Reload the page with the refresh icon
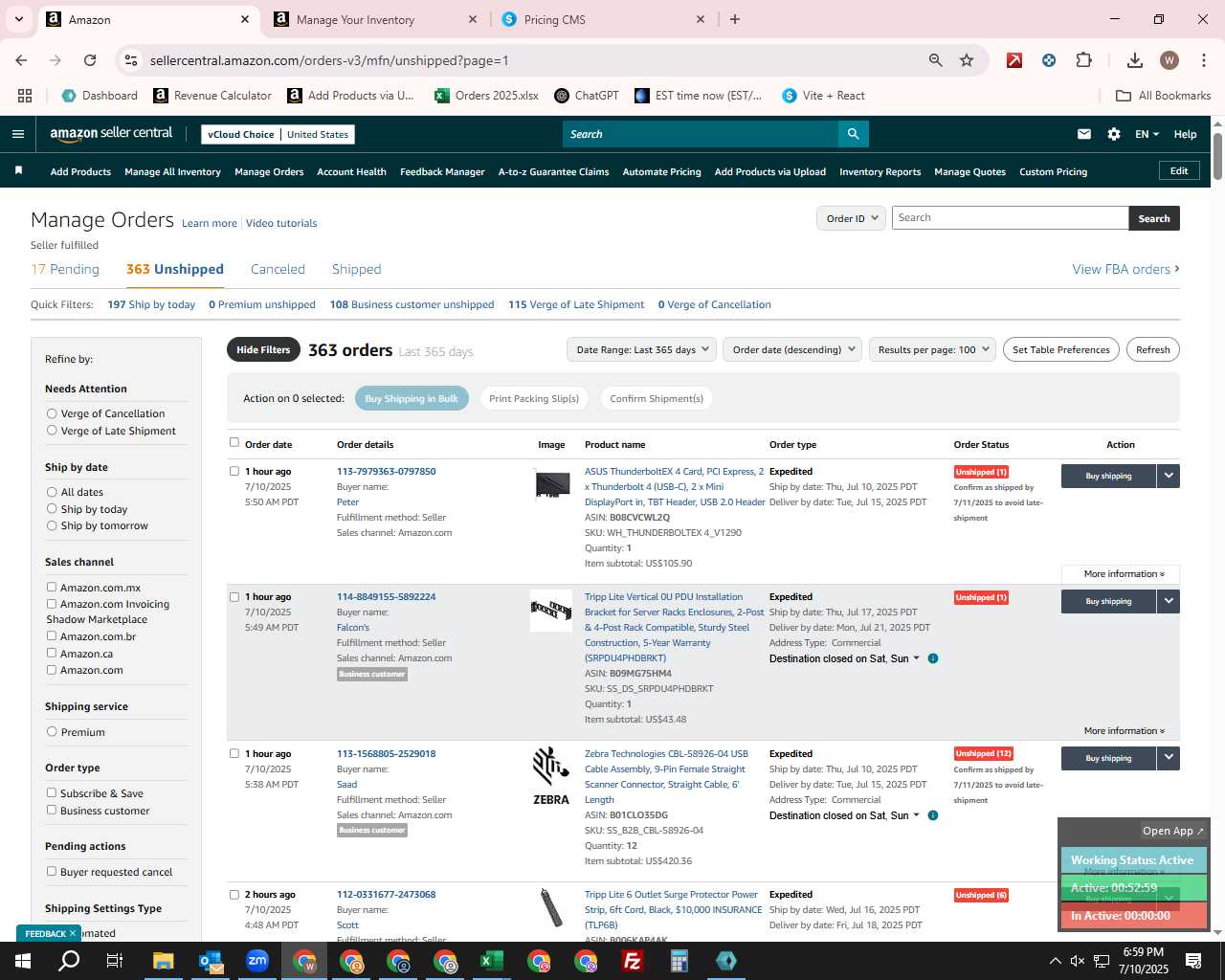1225x980 pixels. point(90,60)
